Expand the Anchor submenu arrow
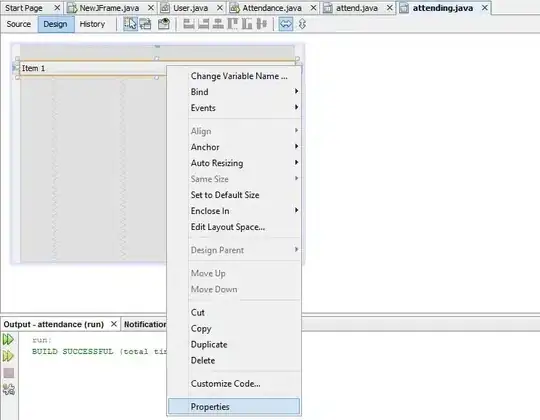 click(296, 146)
